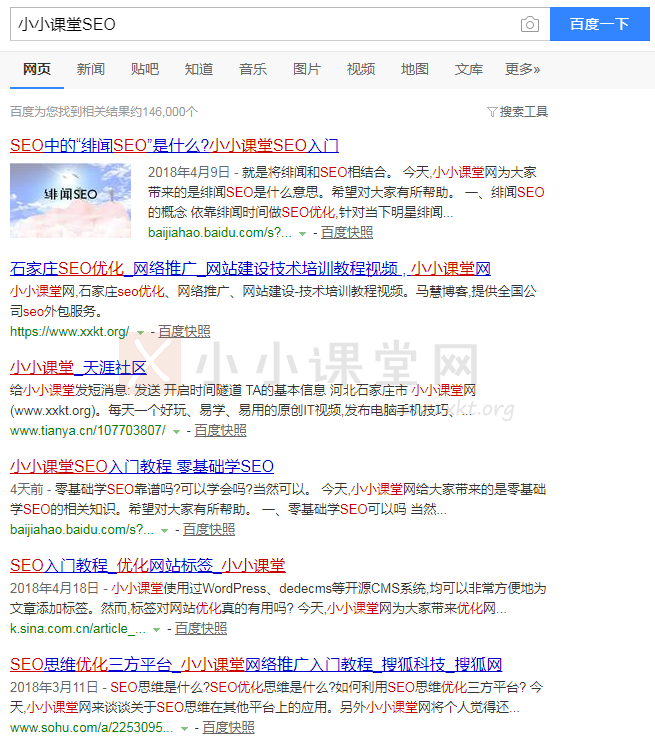Click the 搜索工具 filter icon
This screenshot has width=655, height=741.
point(492,112)
